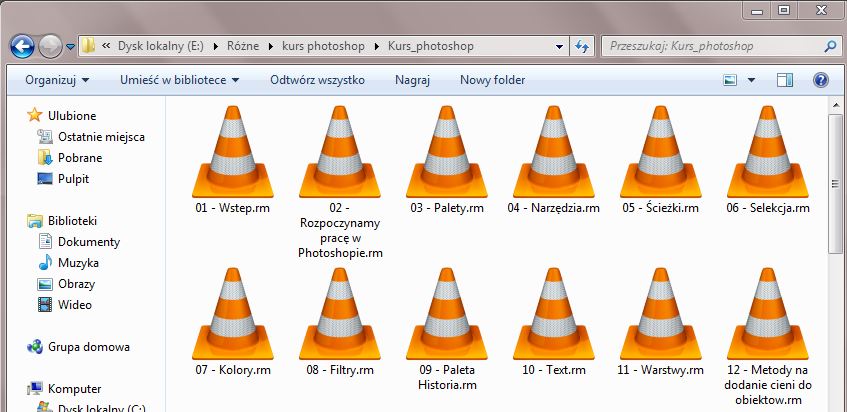Click the Muzyka note icon in sidebar
This screenshot has width=847, height=412.
coord(45,263)
